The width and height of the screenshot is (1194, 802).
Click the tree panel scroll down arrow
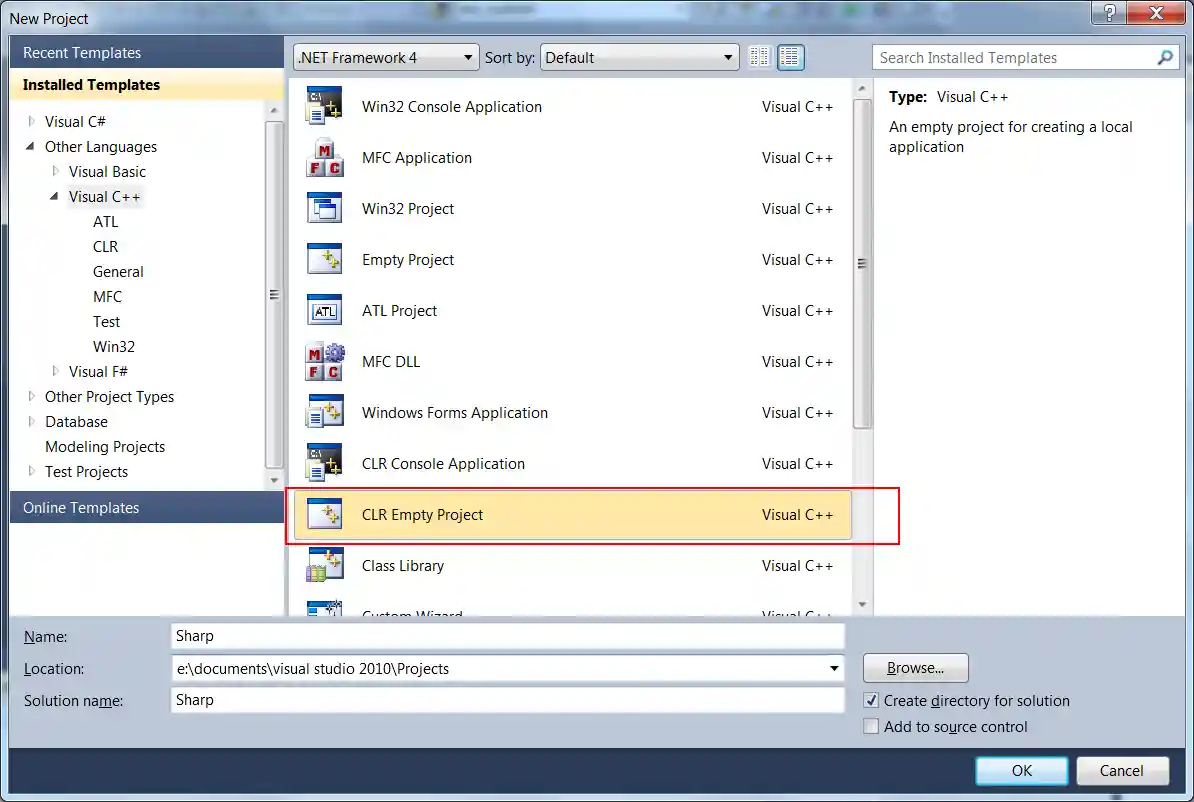[x=274, y=480]
